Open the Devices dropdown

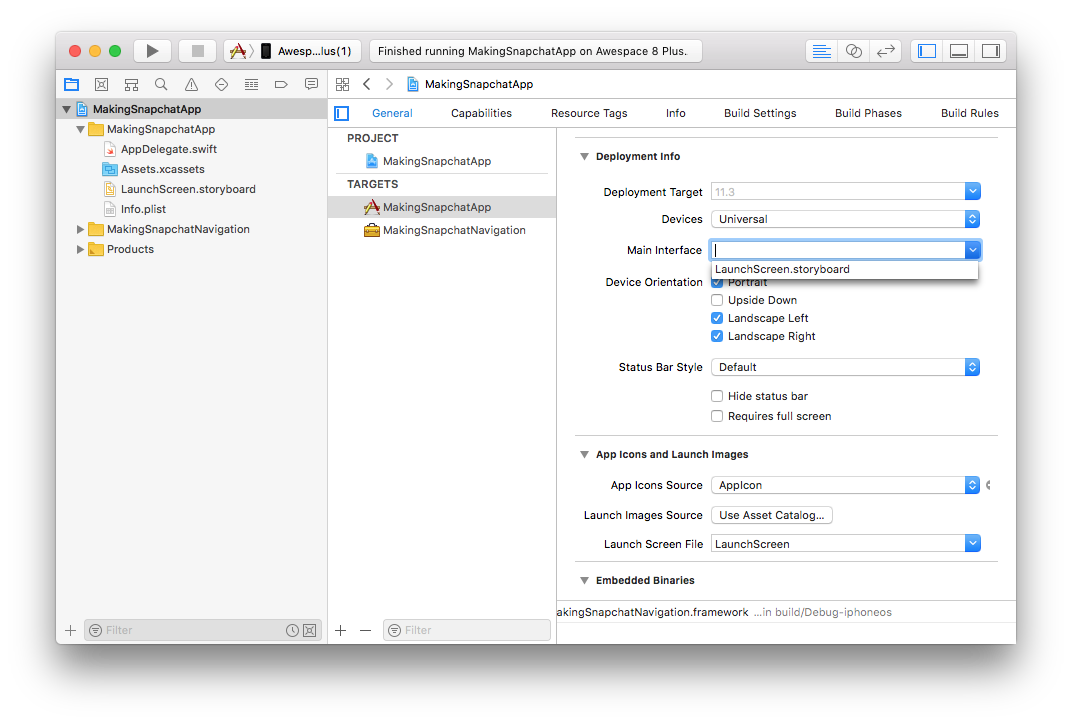click(846, 219)
